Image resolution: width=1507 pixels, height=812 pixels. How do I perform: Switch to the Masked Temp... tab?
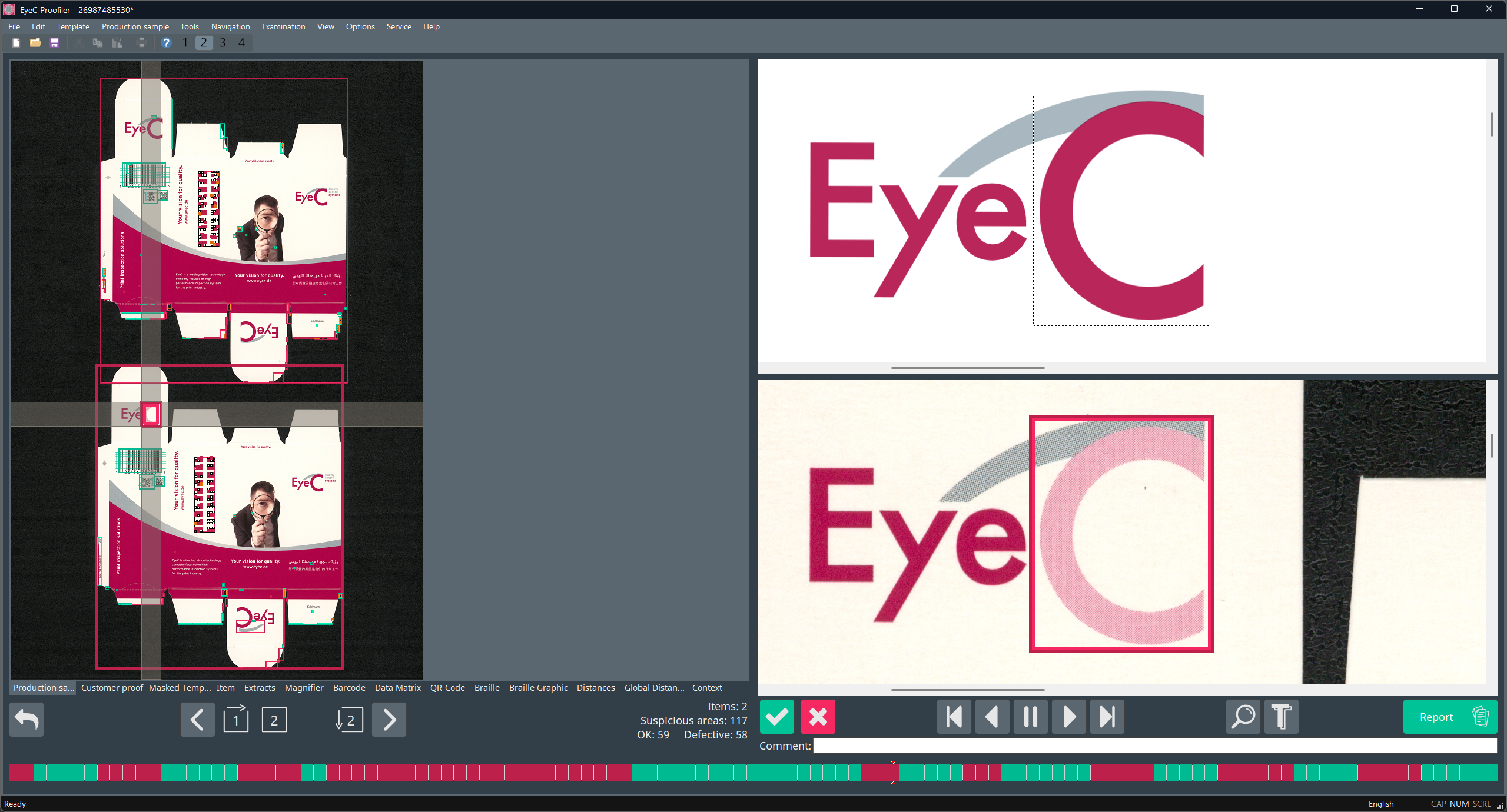180,688
